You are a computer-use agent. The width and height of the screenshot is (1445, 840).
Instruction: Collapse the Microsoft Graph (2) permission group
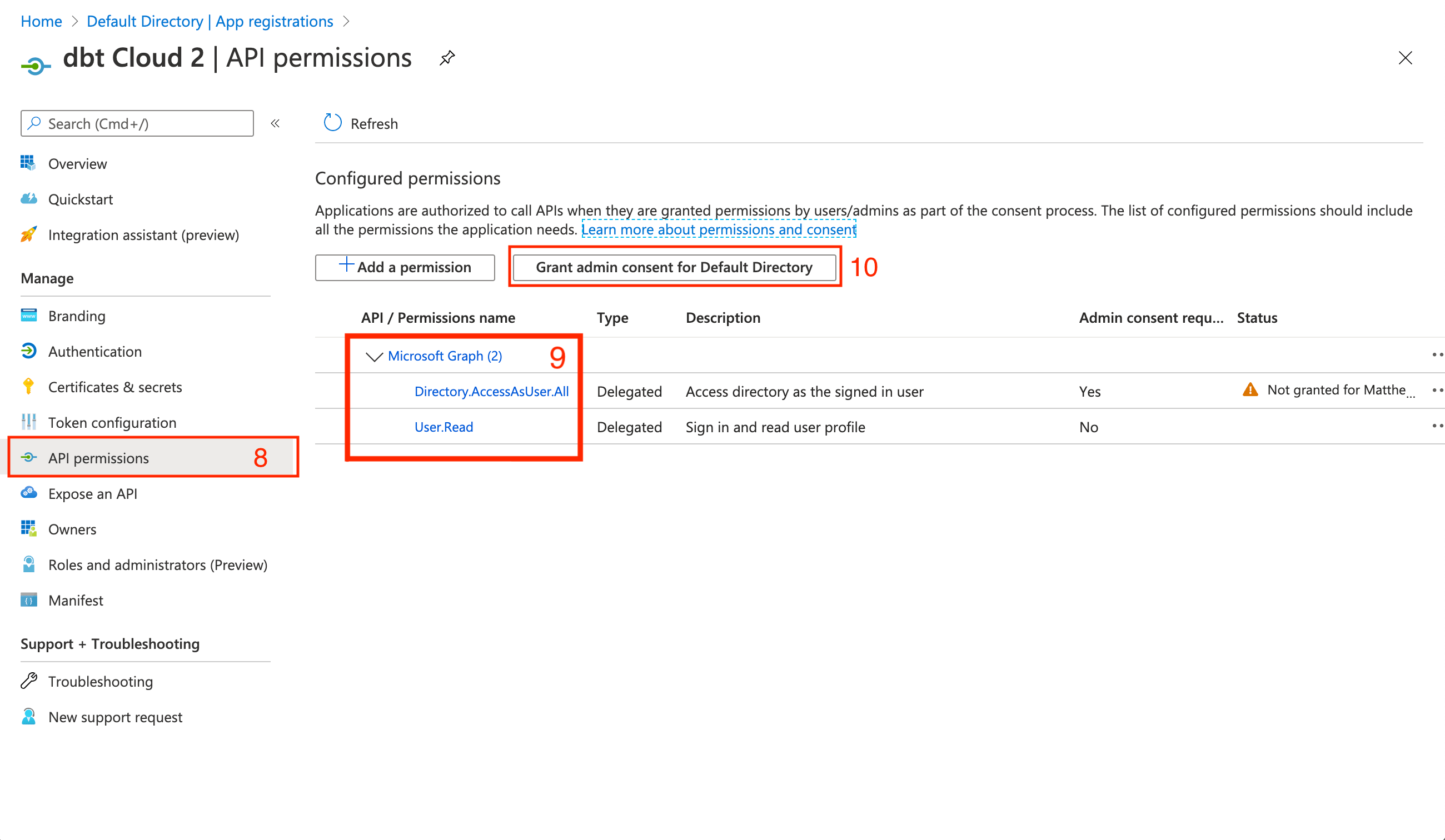[375, 356]
